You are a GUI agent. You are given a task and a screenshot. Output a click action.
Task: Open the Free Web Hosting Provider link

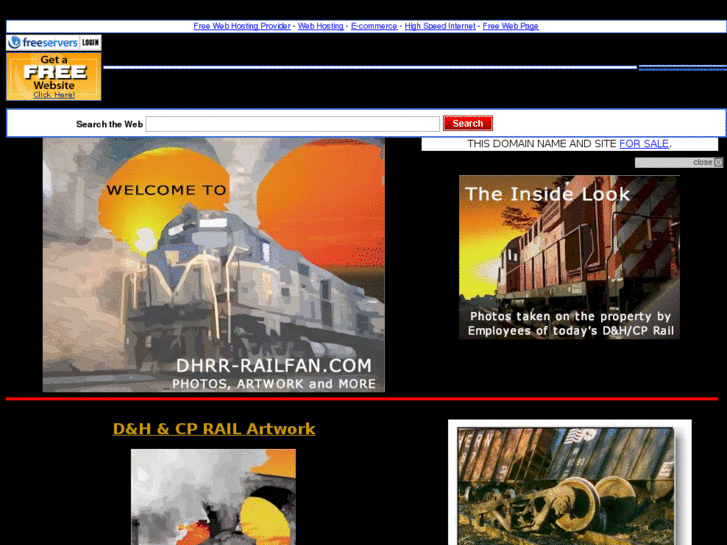(x=242, y=26)
